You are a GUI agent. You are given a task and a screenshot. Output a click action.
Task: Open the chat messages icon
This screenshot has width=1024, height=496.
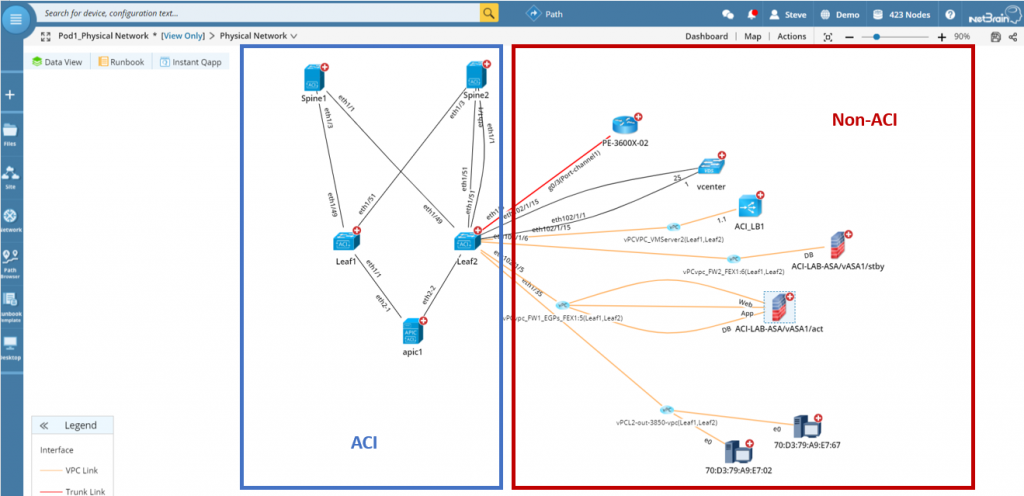[x=728, y=14]
